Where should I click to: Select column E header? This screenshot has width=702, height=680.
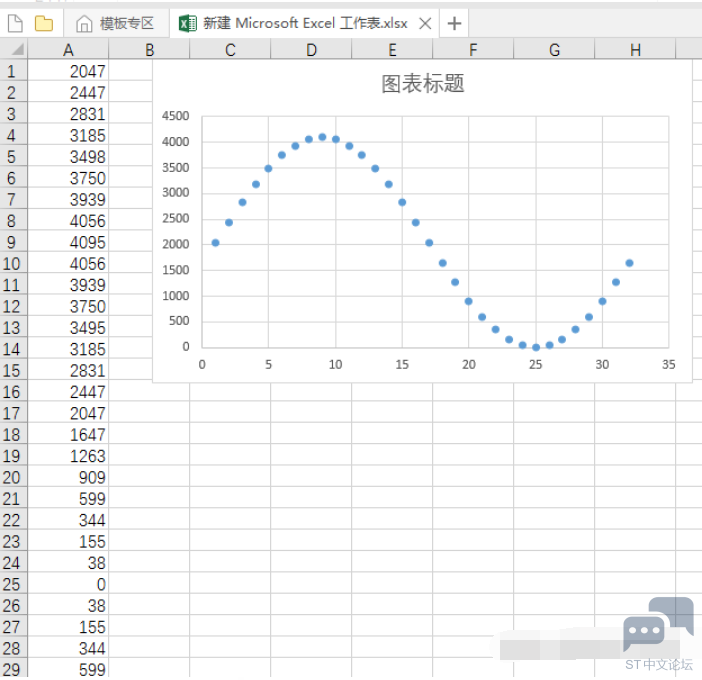[x=392, y=49]
